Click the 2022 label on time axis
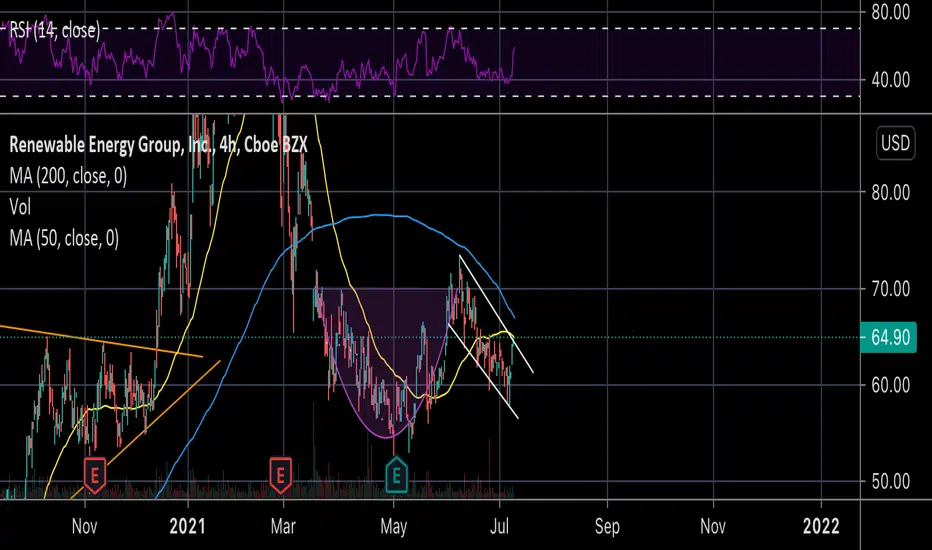 (x=821, y=526)
